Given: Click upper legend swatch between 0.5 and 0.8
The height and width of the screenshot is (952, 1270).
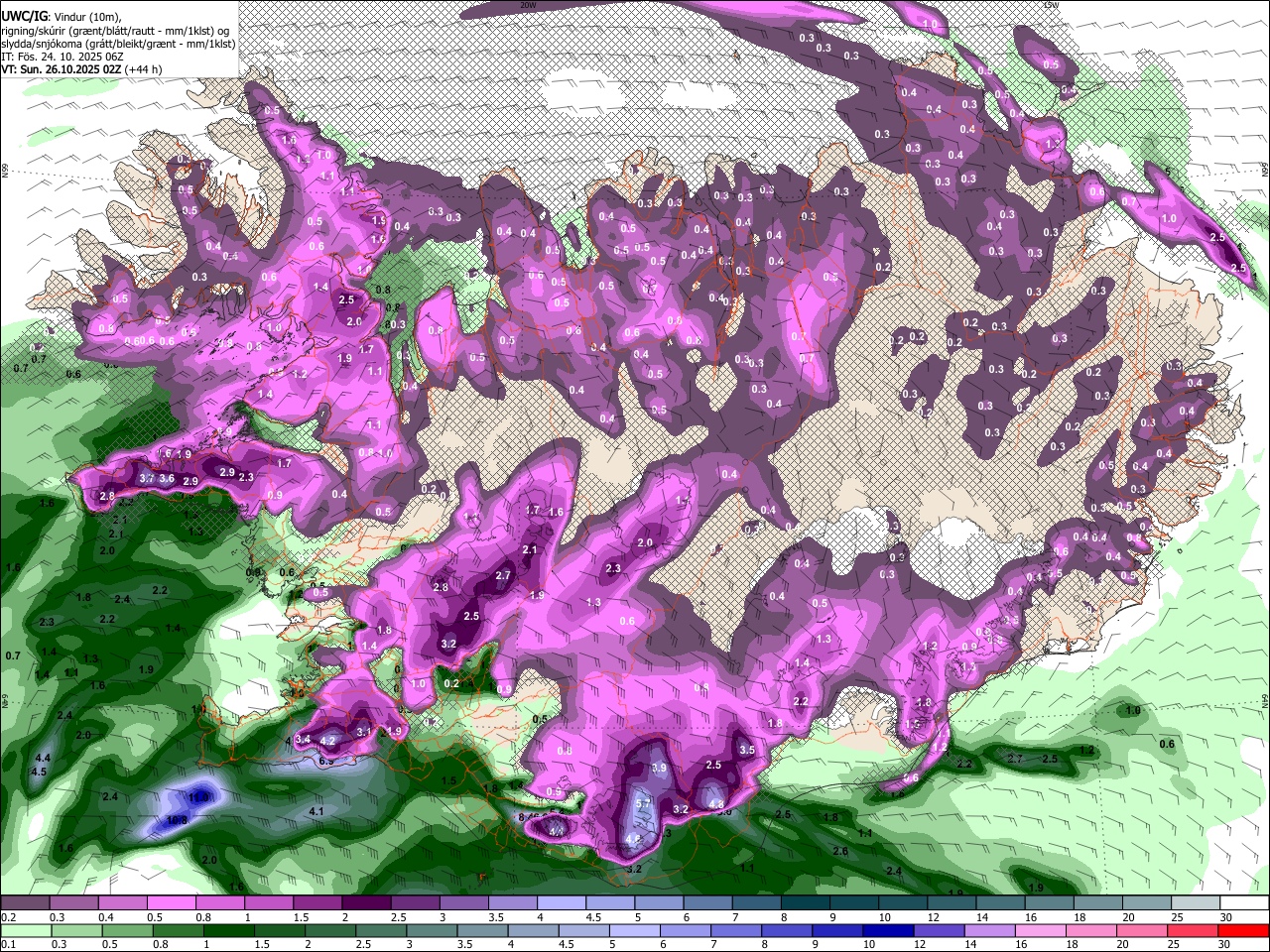Looking at the screenshot, I should 171,903.
